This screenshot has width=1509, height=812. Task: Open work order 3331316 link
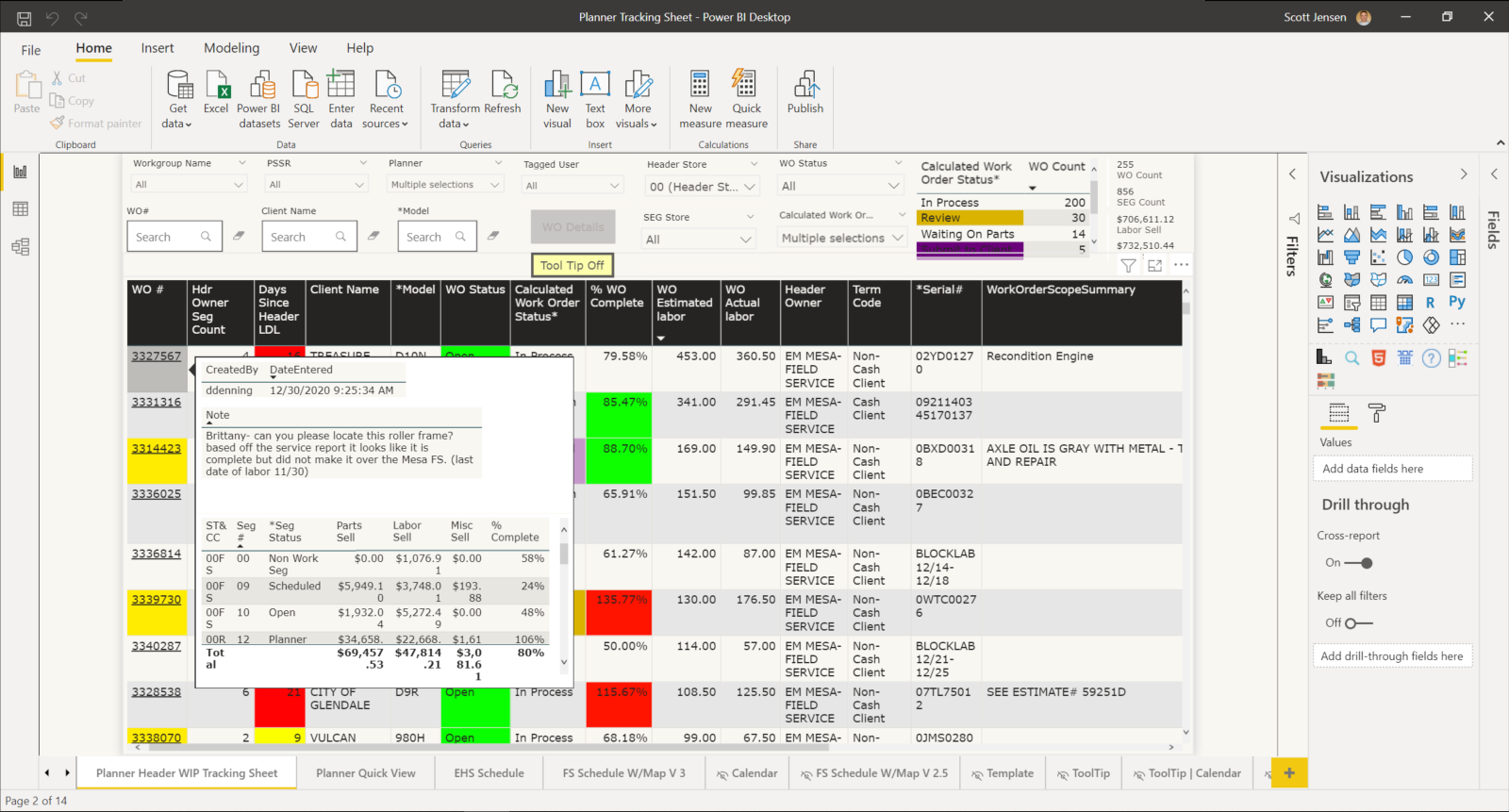(x=157, y=402)
